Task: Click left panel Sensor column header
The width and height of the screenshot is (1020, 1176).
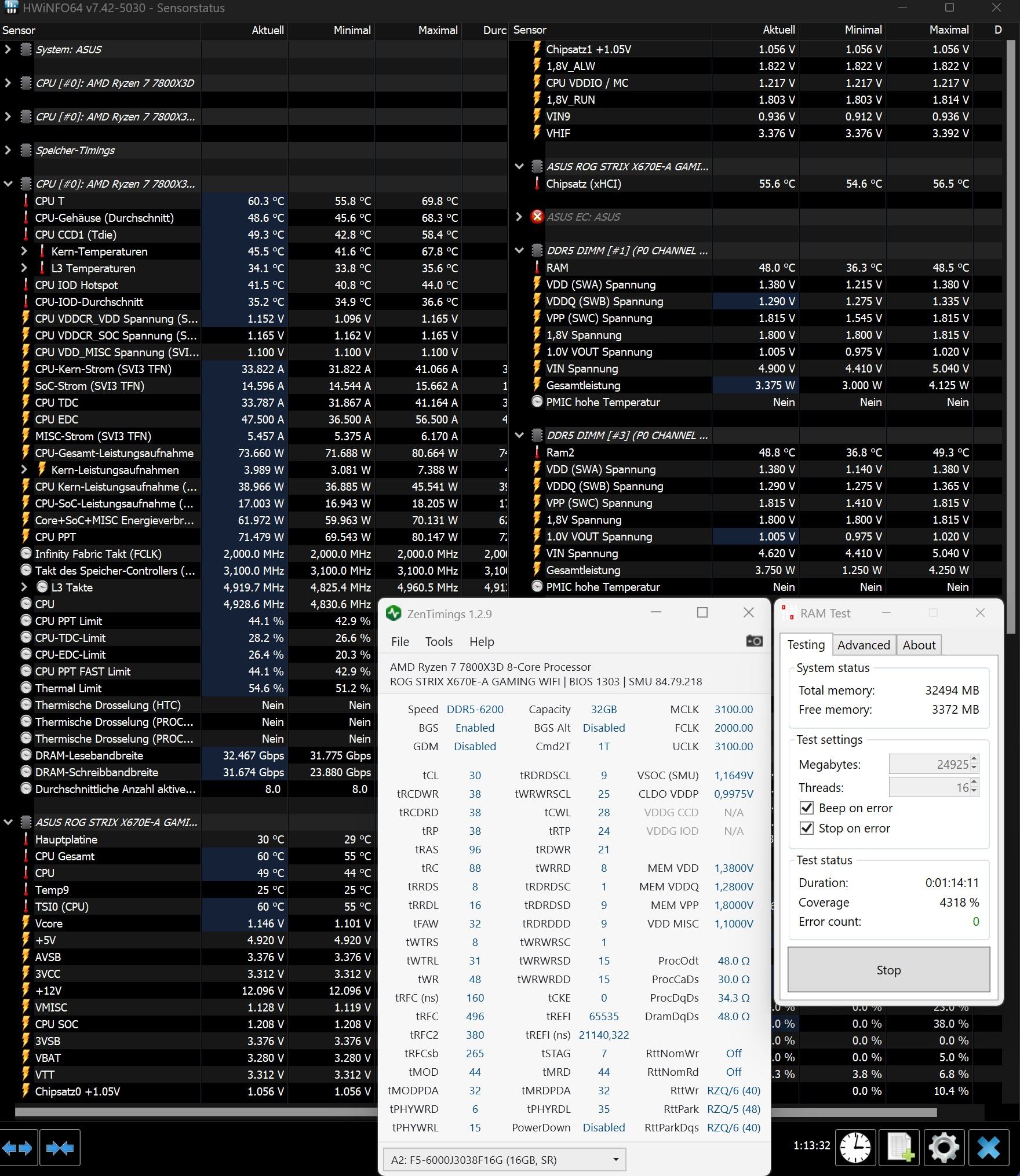Action: pos(100,30)
